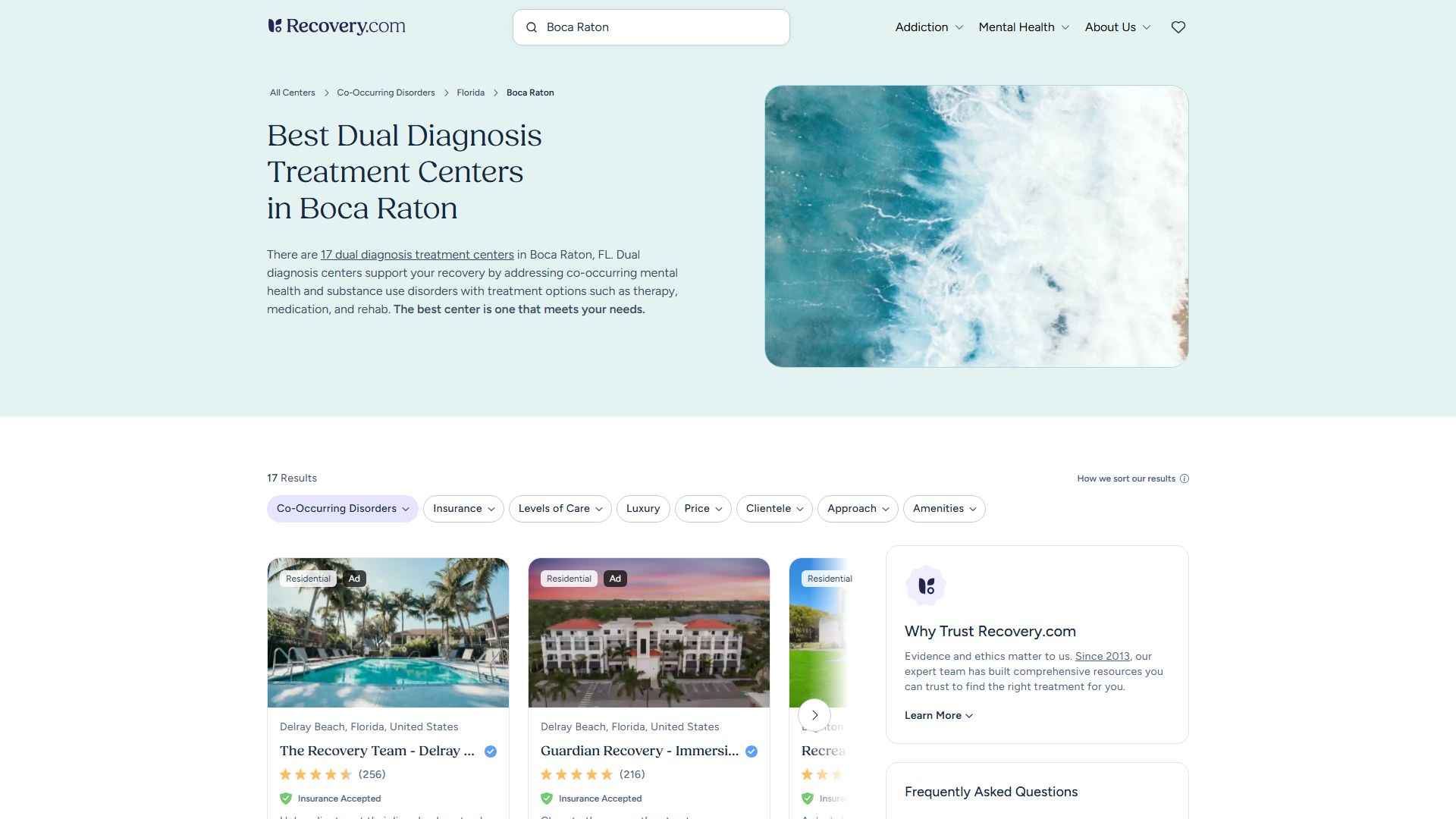The height and width of the screenshot is (819, 1456).
Task: Click Residential tag on the third card
Action: point(830,579)
